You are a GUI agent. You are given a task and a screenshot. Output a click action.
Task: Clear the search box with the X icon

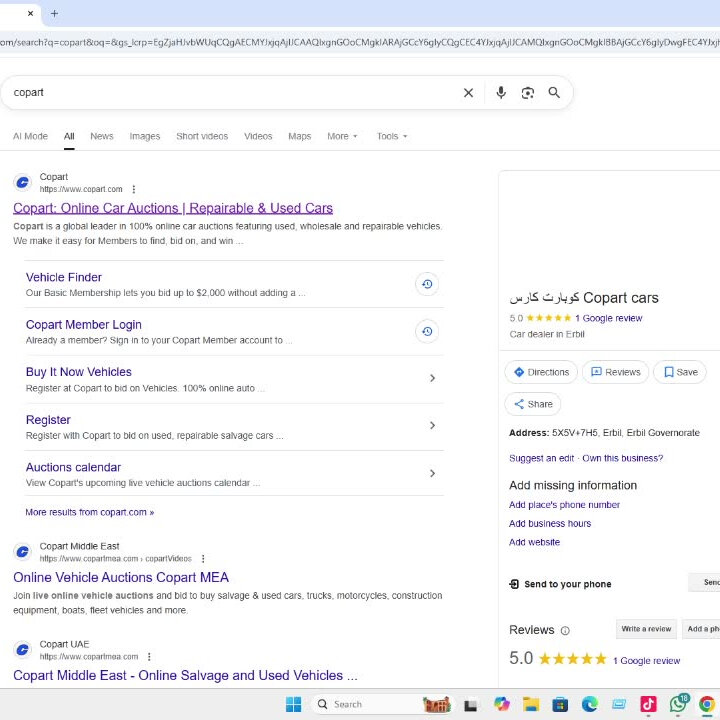468,93
